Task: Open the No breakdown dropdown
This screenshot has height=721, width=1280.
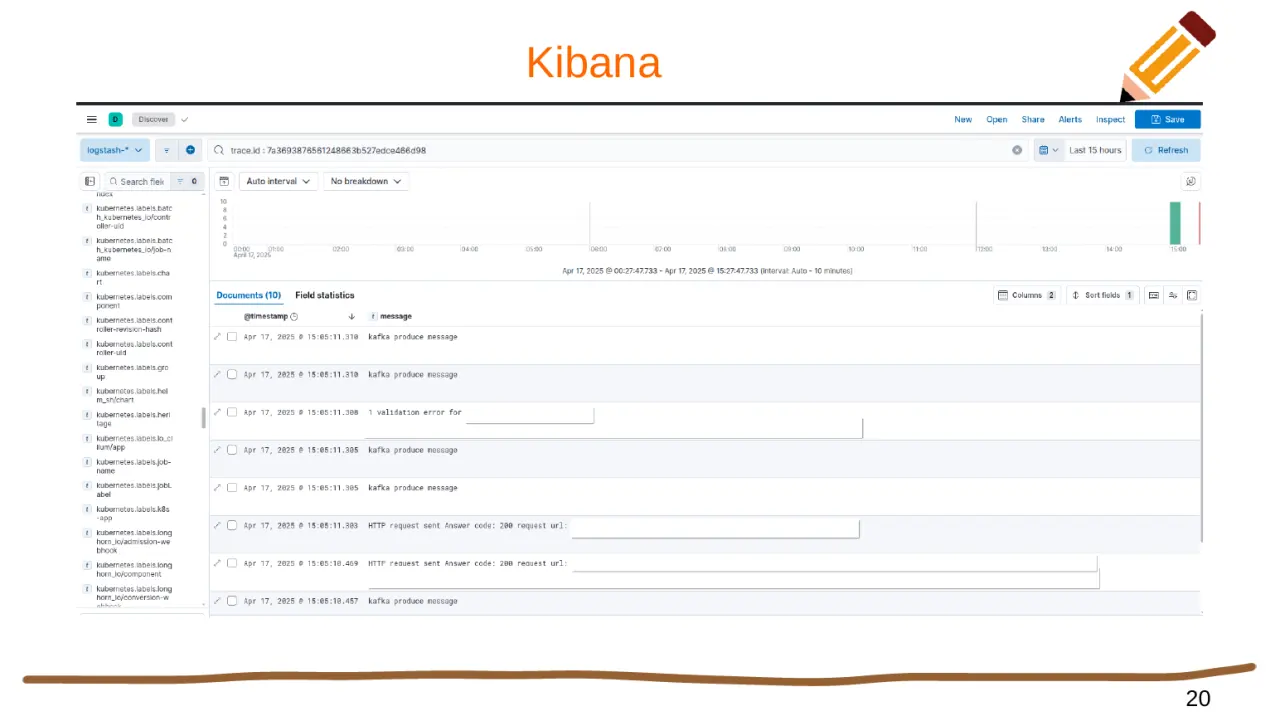Action: (x=366, y=181)
